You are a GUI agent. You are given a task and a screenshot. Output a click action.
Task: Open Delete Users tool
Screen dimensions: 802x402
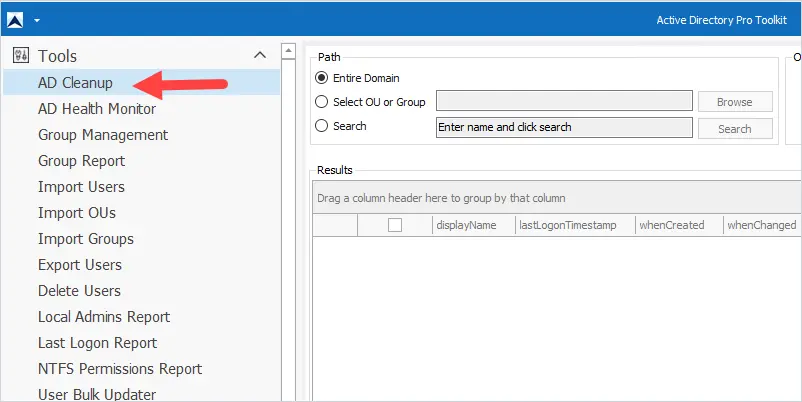79,291
